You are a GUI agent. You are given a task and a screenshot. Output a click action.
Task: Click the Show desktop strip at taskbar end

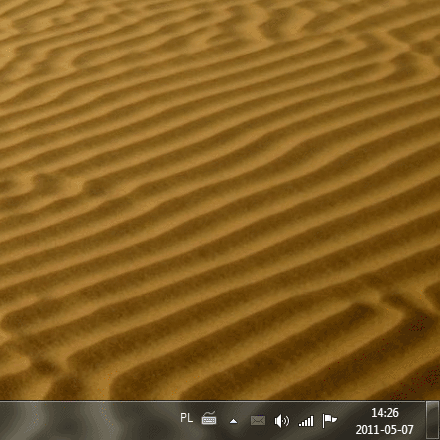433,421
